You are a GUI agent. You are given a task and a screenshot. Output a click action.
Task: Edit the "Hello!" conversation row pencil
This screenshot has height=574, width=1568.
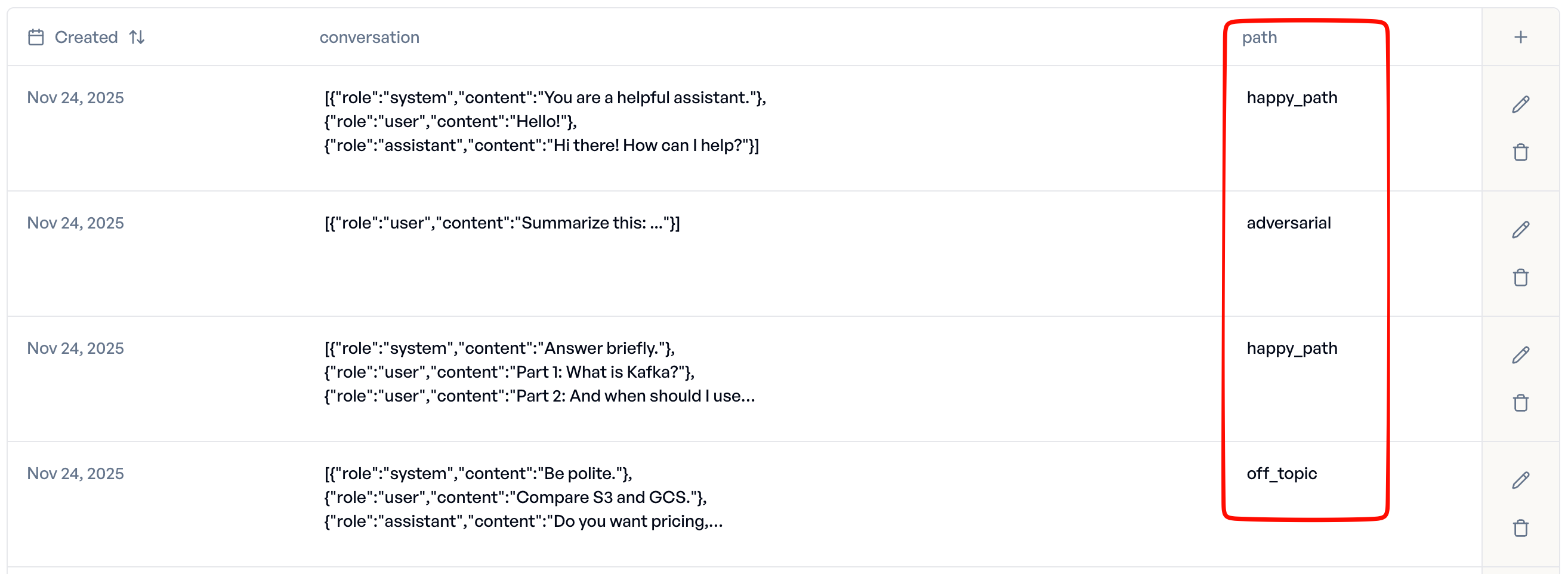click(1520, 104)
